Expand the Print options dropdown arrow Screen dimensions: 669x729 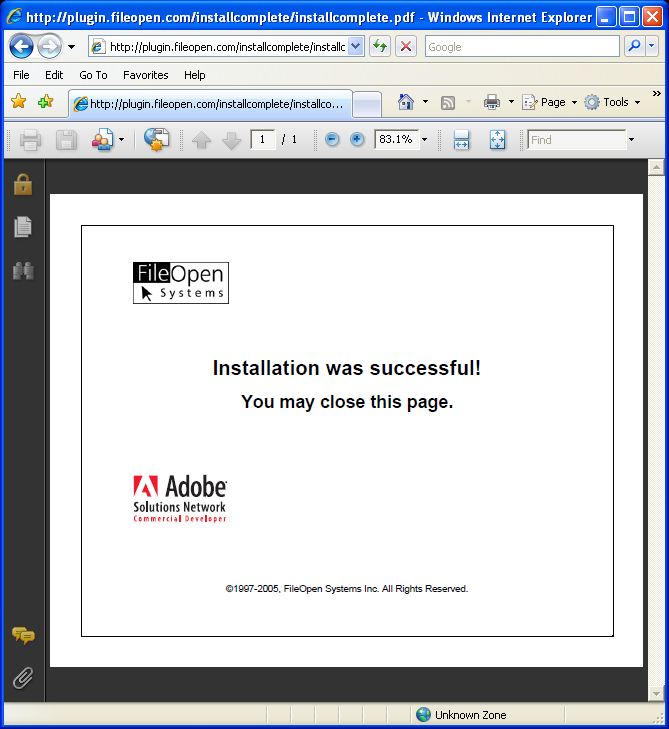(511, 102)
